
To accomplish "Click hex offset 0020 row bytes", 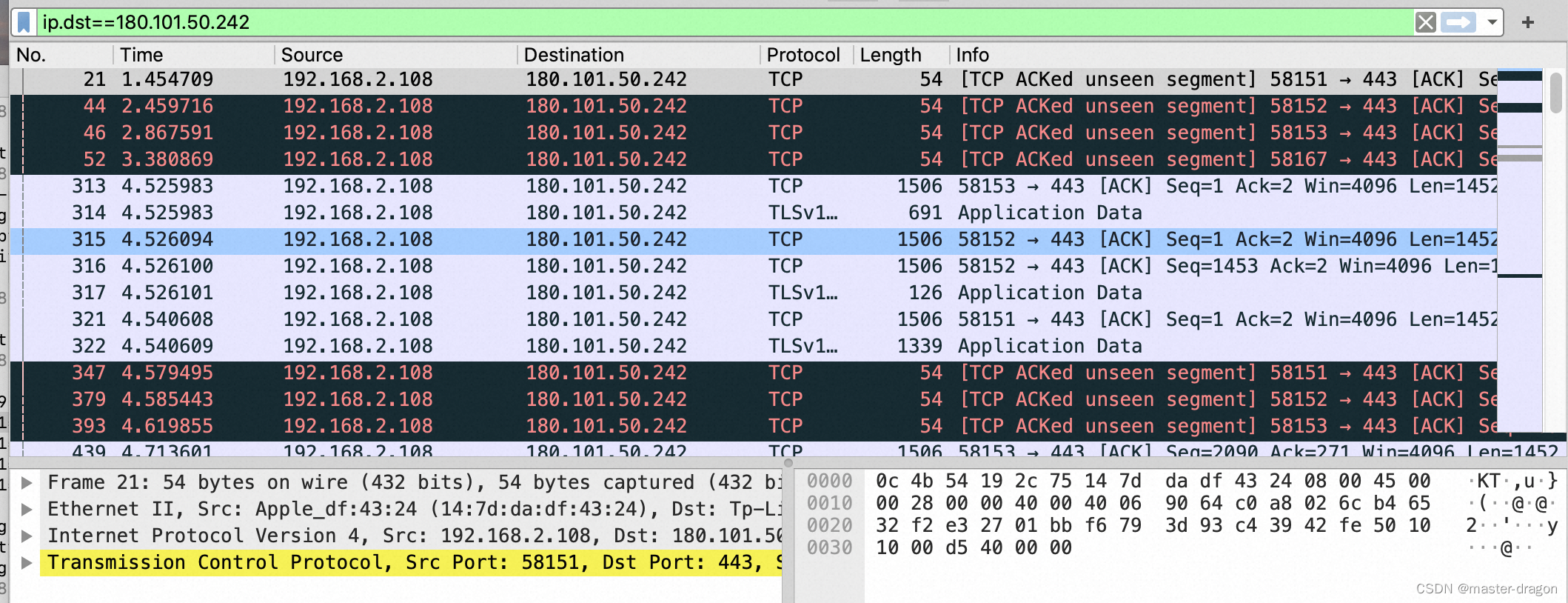I will (x=1153, y=526).
